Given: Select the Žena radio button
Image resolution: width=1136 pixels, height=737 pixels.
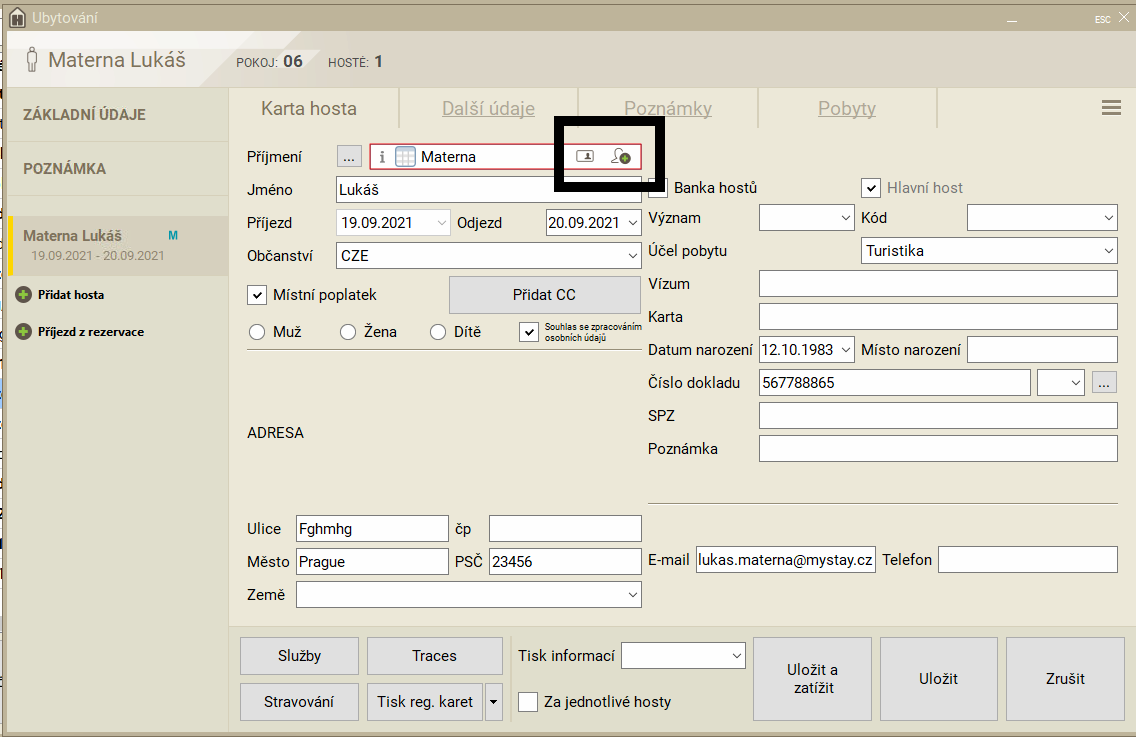Looking at the screenshot, I should coord(348,332).
